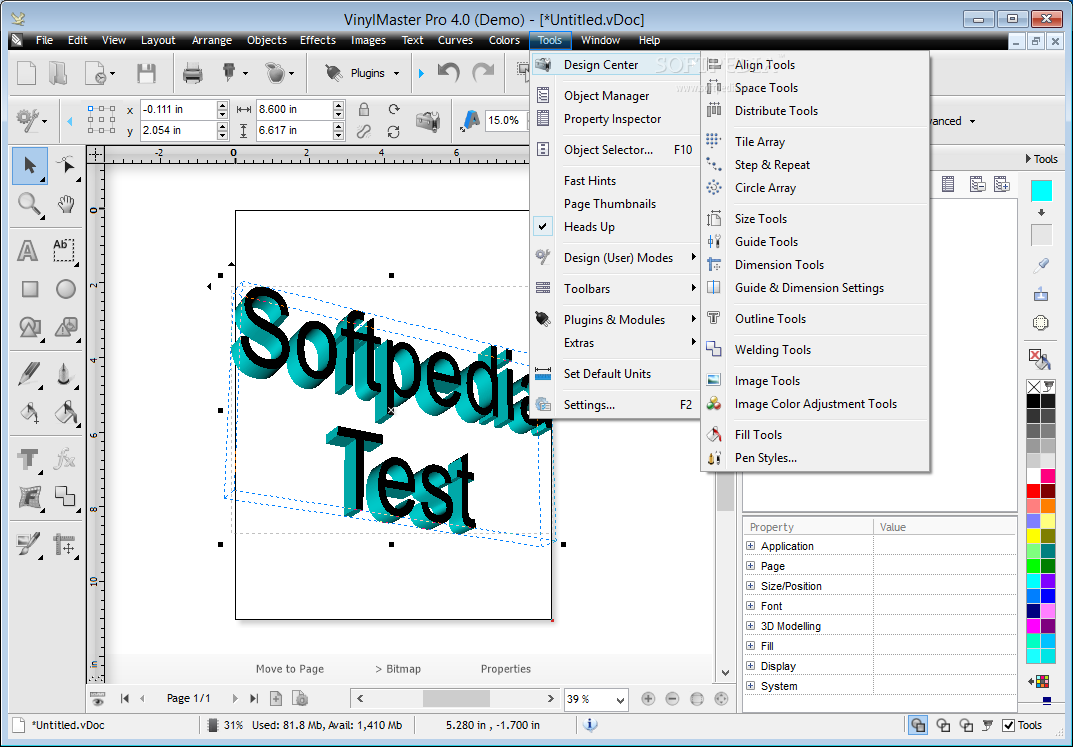Screen dimensions: 1073x747
Task: Click the New document icon
Action: (26, 73)
